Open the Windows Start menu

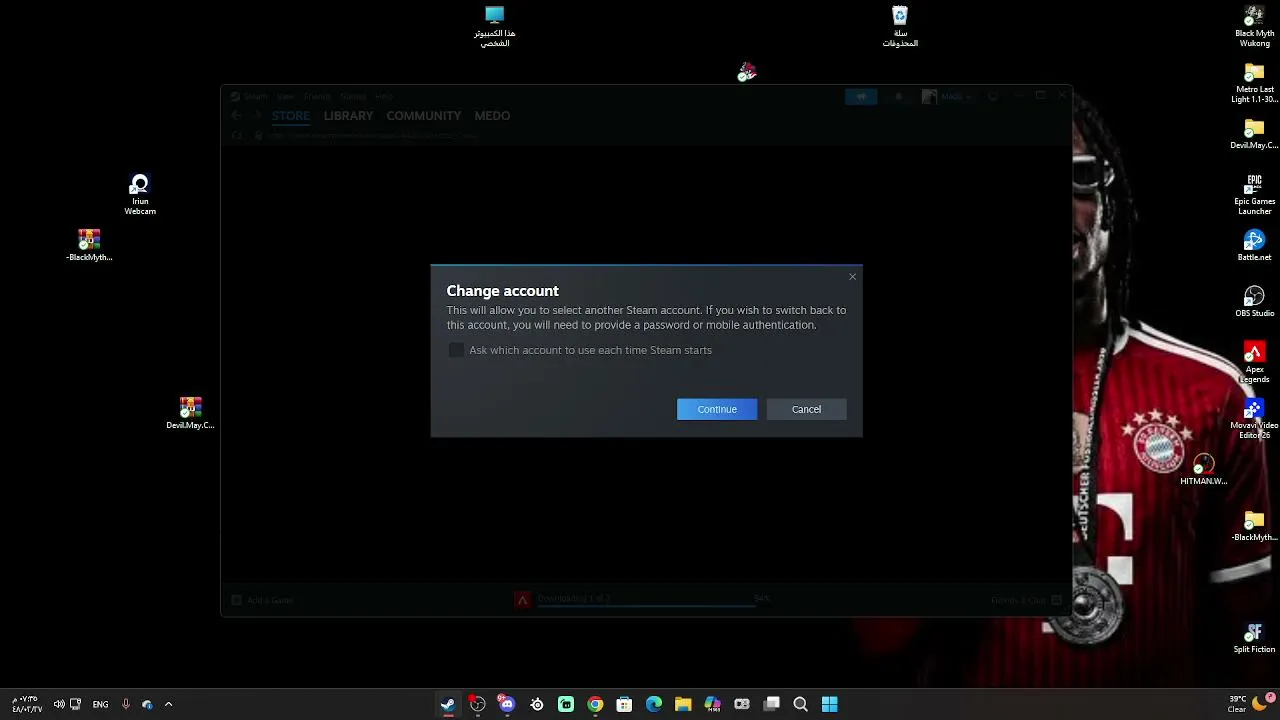coord(829,704)
